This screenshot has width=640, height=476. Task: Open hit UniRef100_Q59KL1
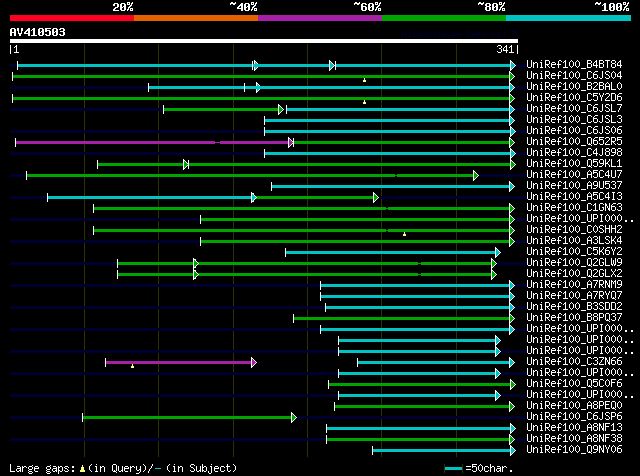574,164
